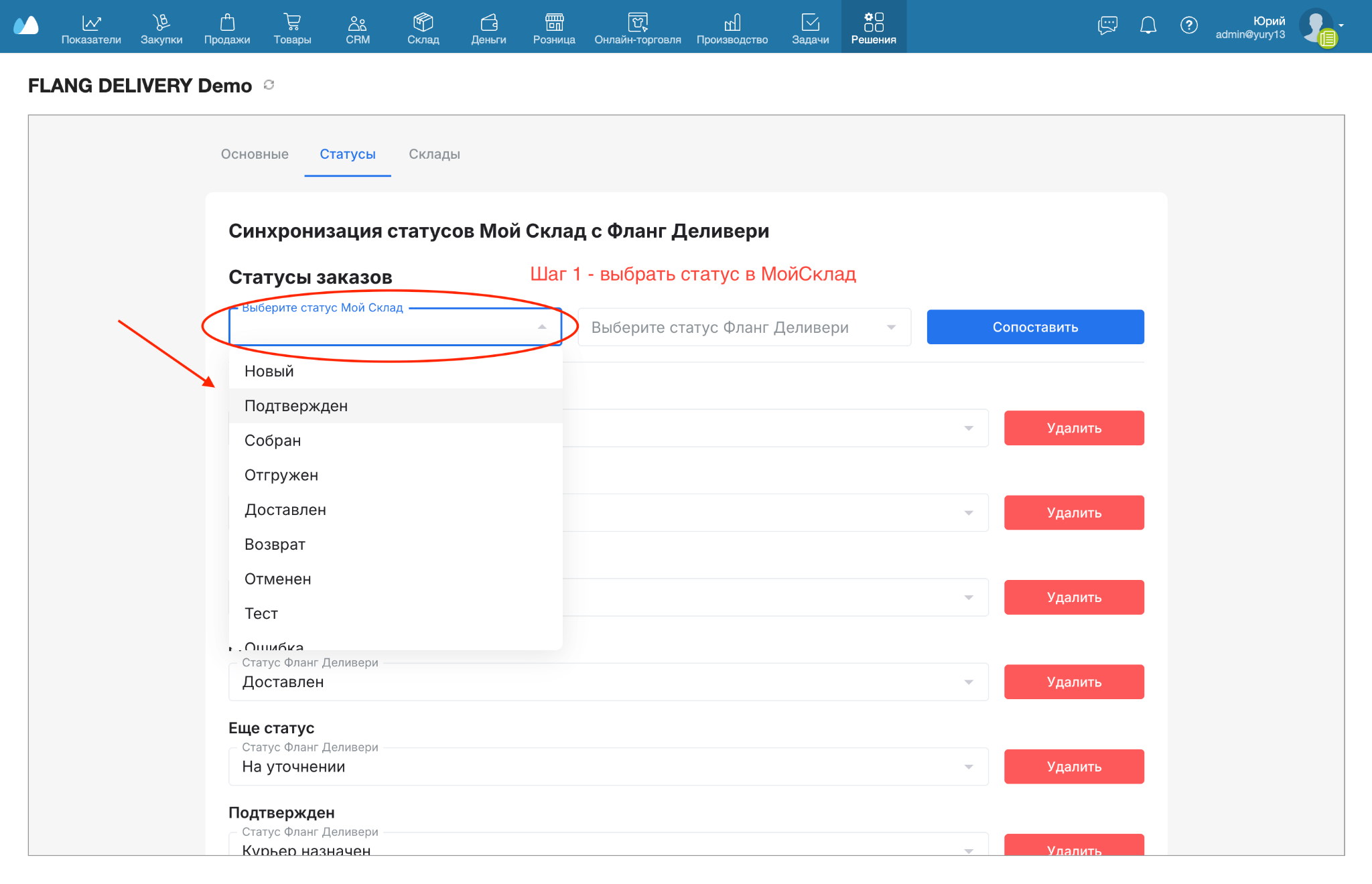Open the help question mark icon
The width and height of the screenshot is (1372, 884).
tap(1189, 25)
